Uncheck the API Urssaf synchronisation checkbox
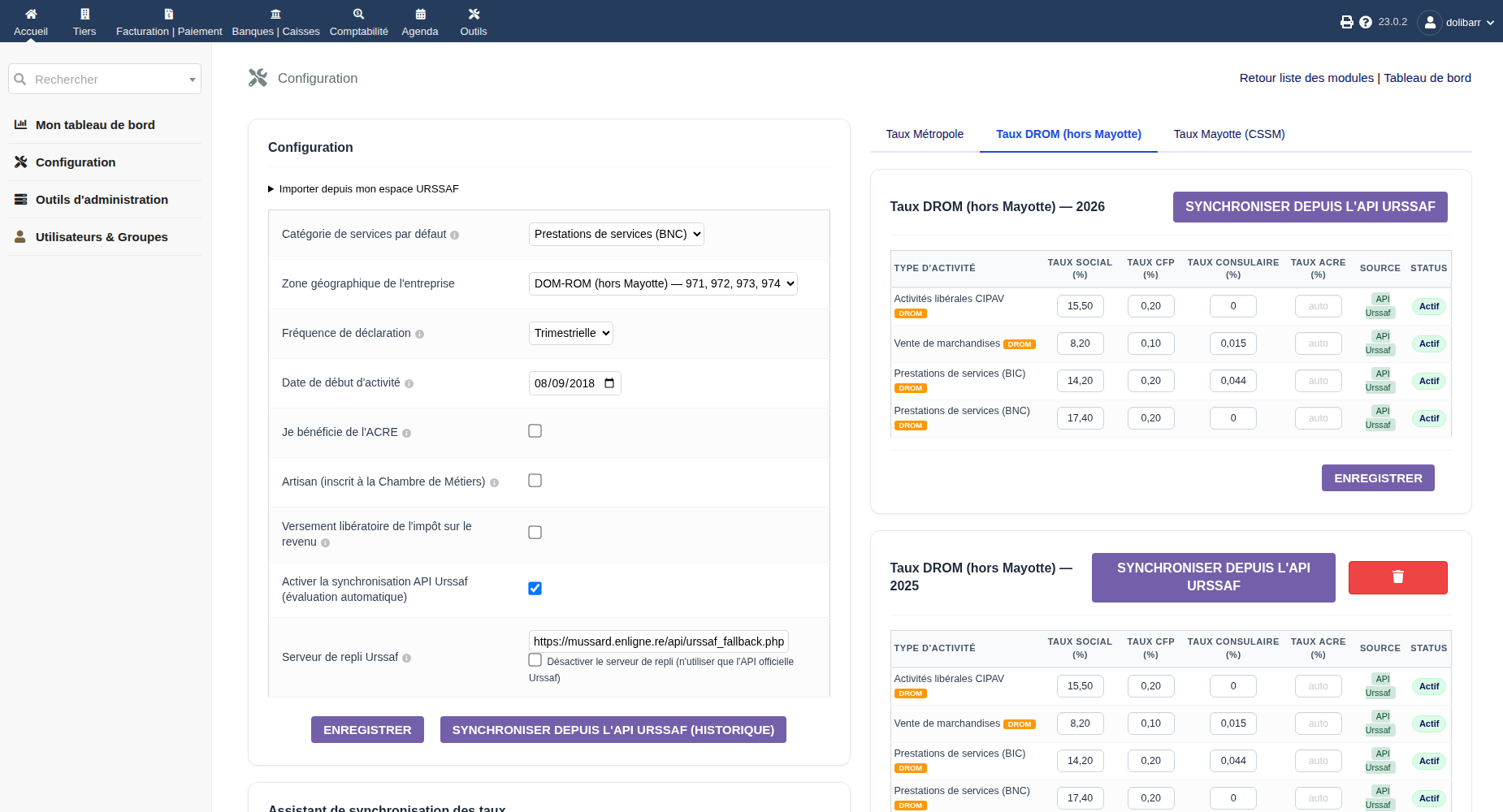Image resolution: width=1503 pixels, height=812 pixels. pos(535,589)
